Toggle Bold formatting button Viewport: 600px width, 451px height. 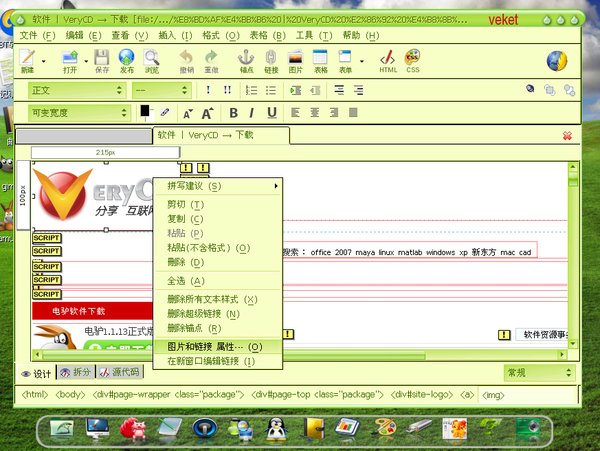click(x=233, y=113)
